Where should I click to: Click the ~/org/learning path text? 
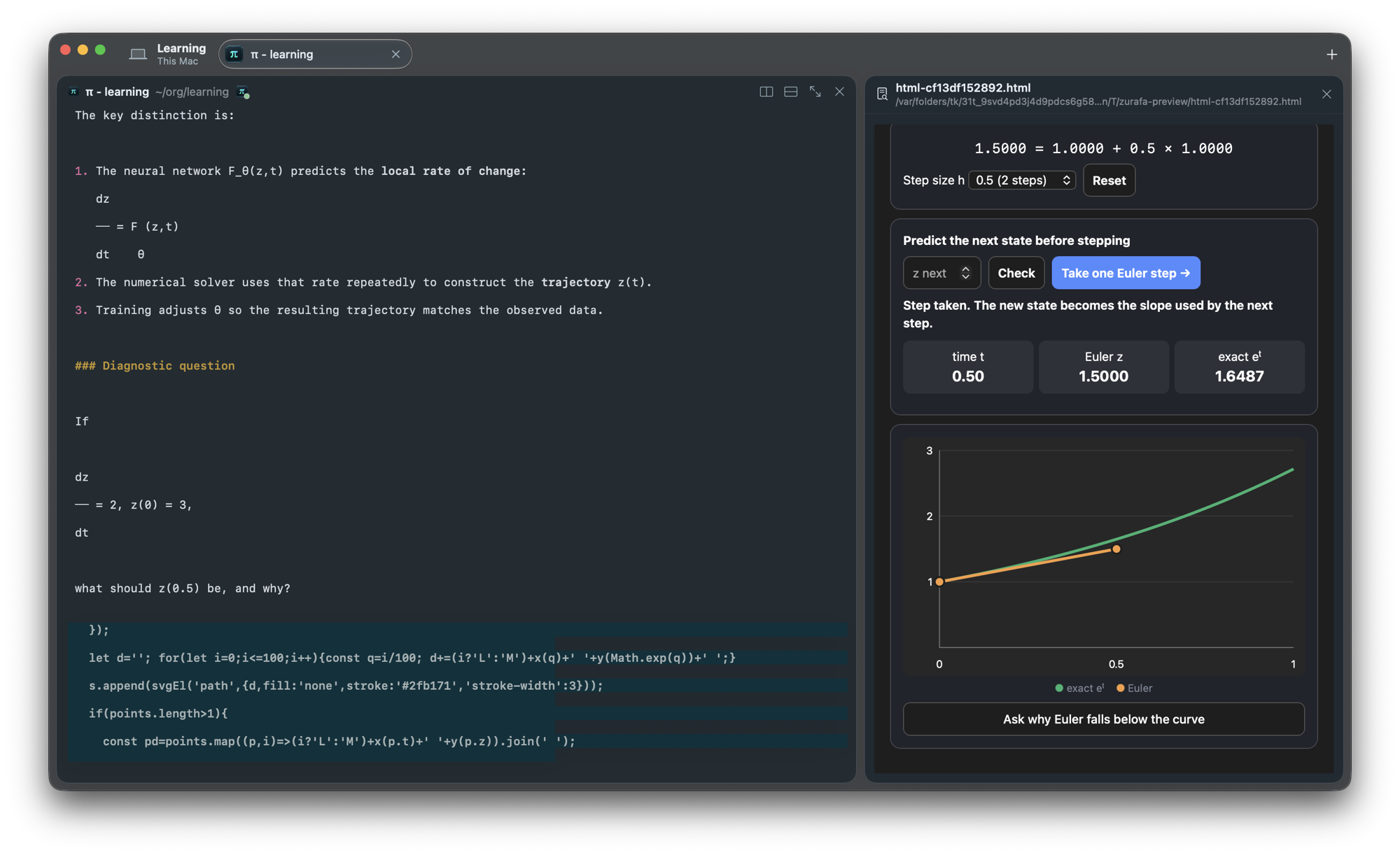[x=192, y=92]
